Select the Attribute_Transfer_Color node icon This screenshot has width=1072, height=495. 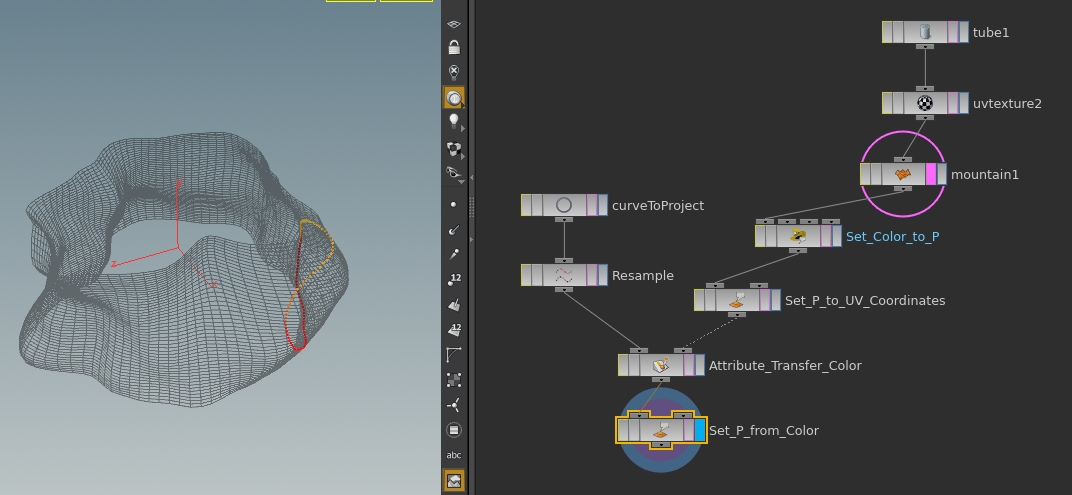click(661, 365)
